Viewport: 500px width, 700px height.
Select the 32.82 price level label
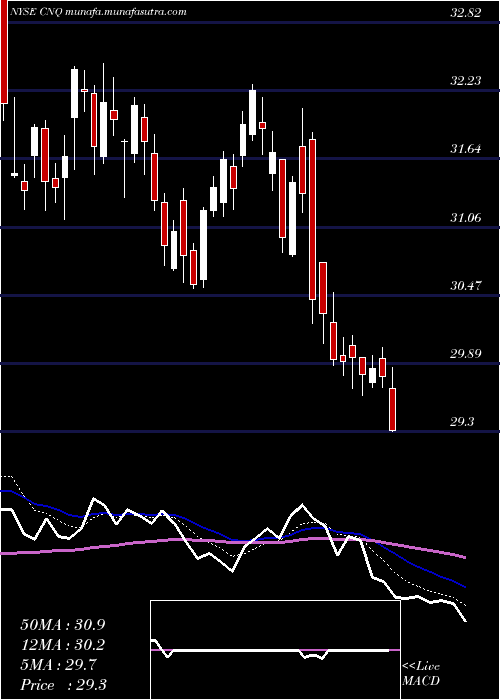pyautogui.click(x=466, y=12)
